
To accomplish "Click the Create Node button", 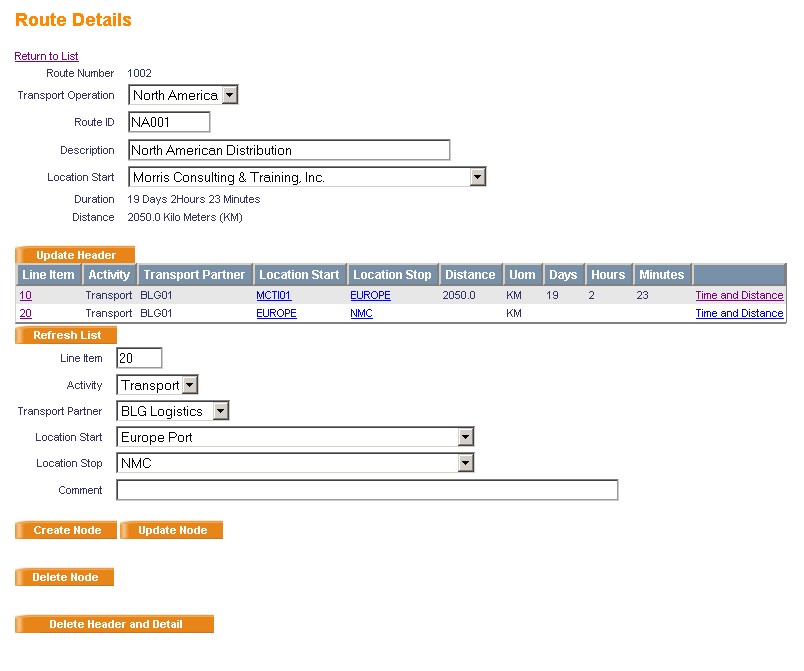I will 66,530.
